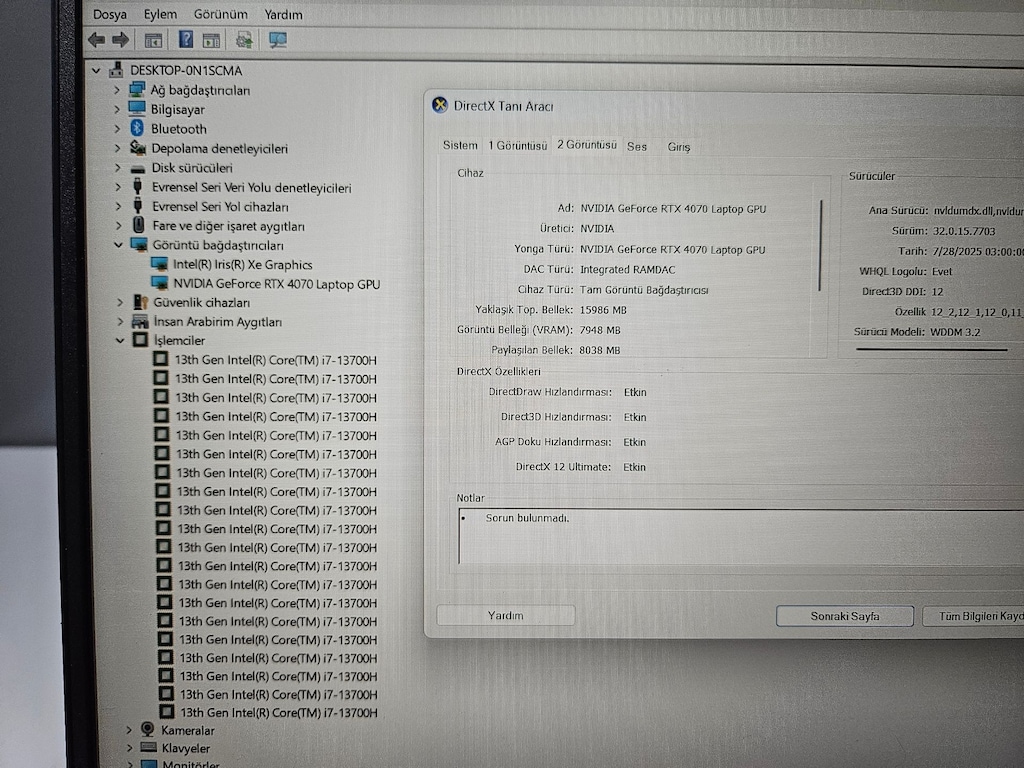Click the Cihaz panel vertical scrollbar
This screenshot has height=768, width=1024.
(x=820, y=245)
